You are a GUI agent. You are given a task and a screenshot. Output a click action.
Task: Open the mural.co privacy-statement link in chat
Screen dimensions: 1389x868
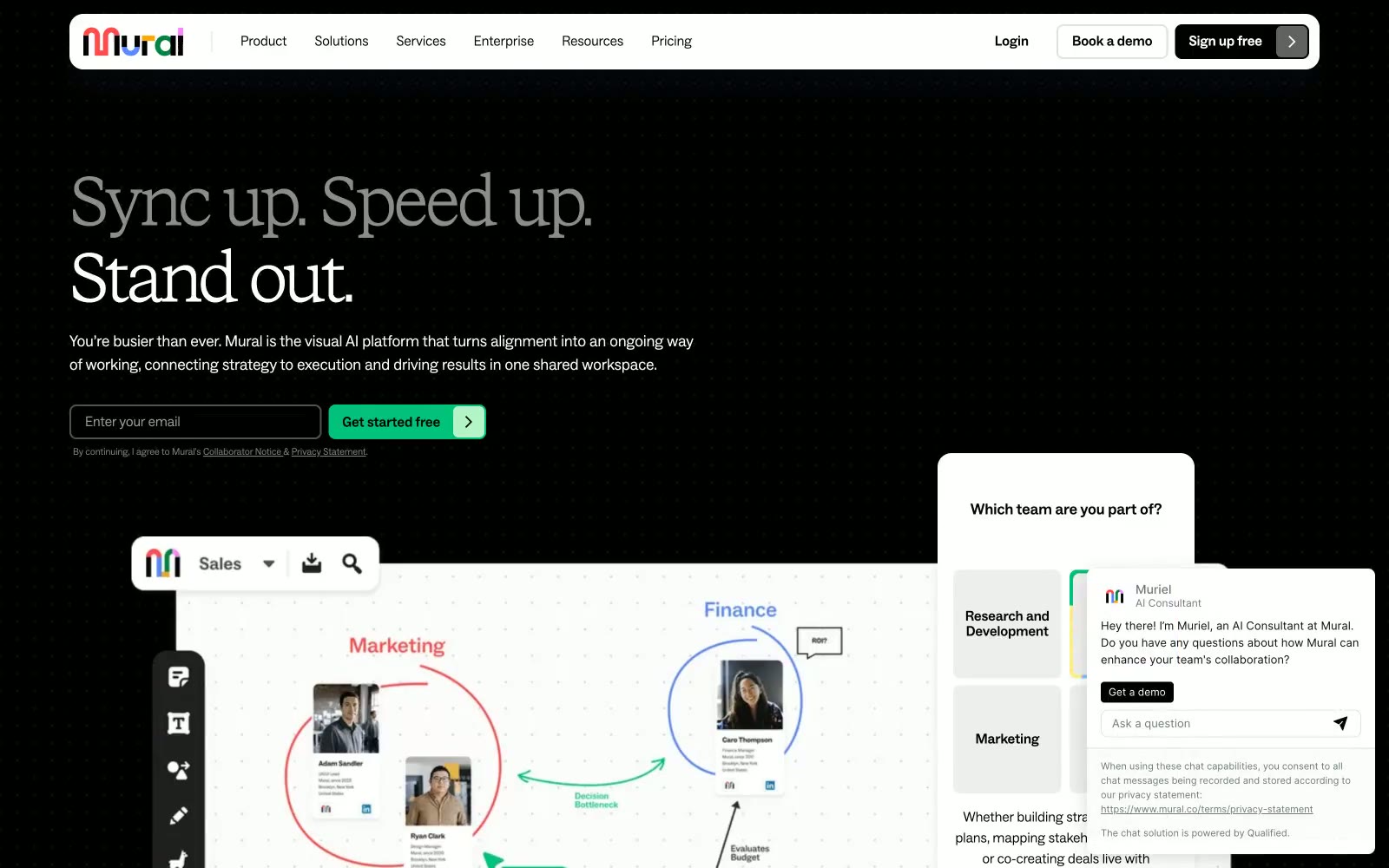pyautogui.click(x=1207, y=810)
